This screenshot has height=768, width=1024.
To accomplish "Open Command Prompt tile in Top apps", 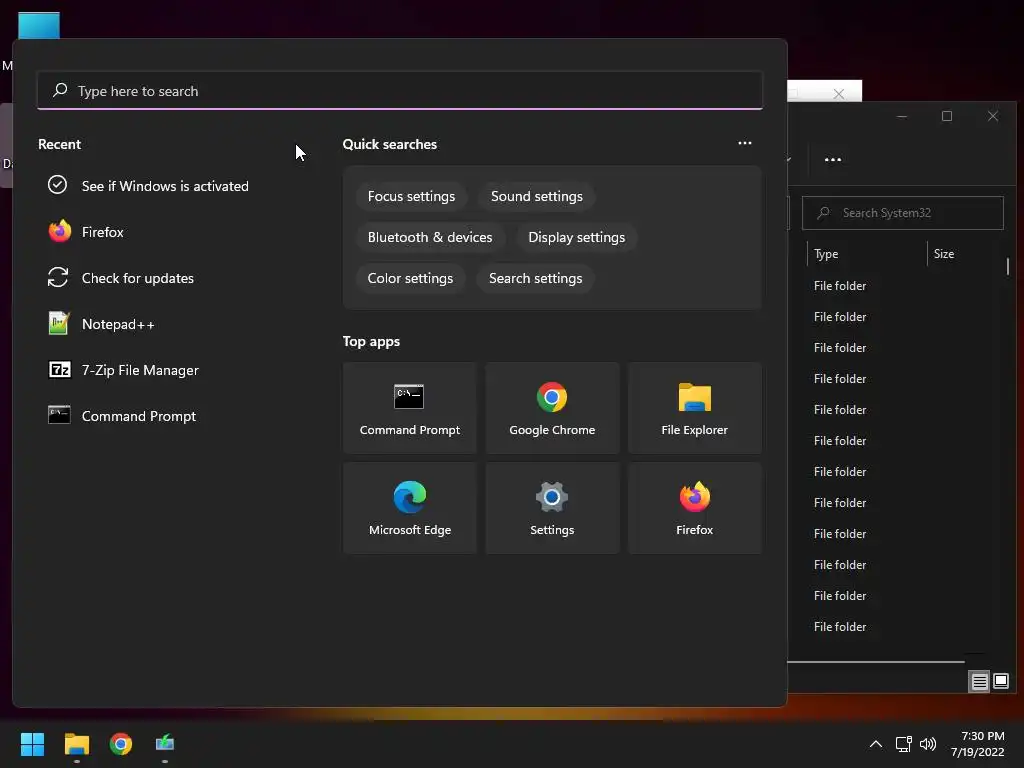I will [x=409, y=408].
